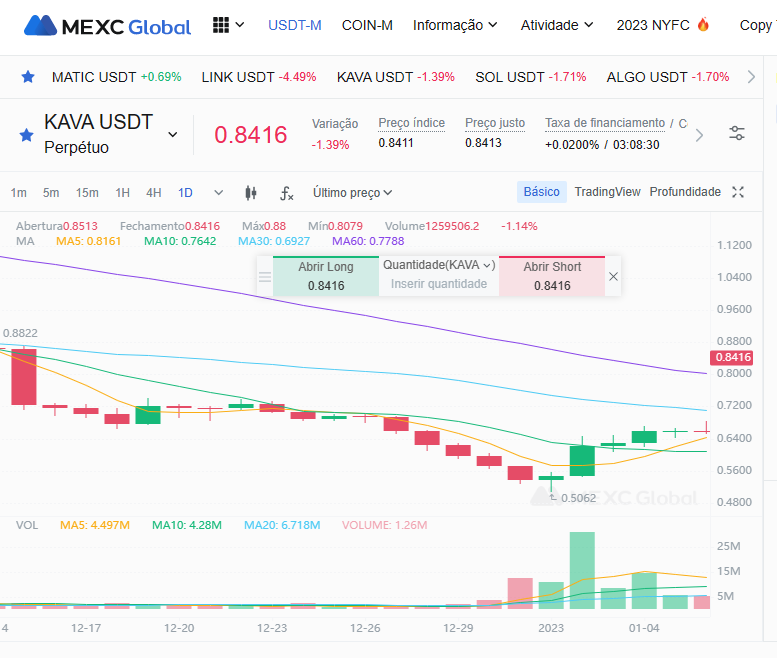The height and width of the screenshot is (658, 777).
Task: Open the fx indicators icon
Action: (x=286, y=193)
